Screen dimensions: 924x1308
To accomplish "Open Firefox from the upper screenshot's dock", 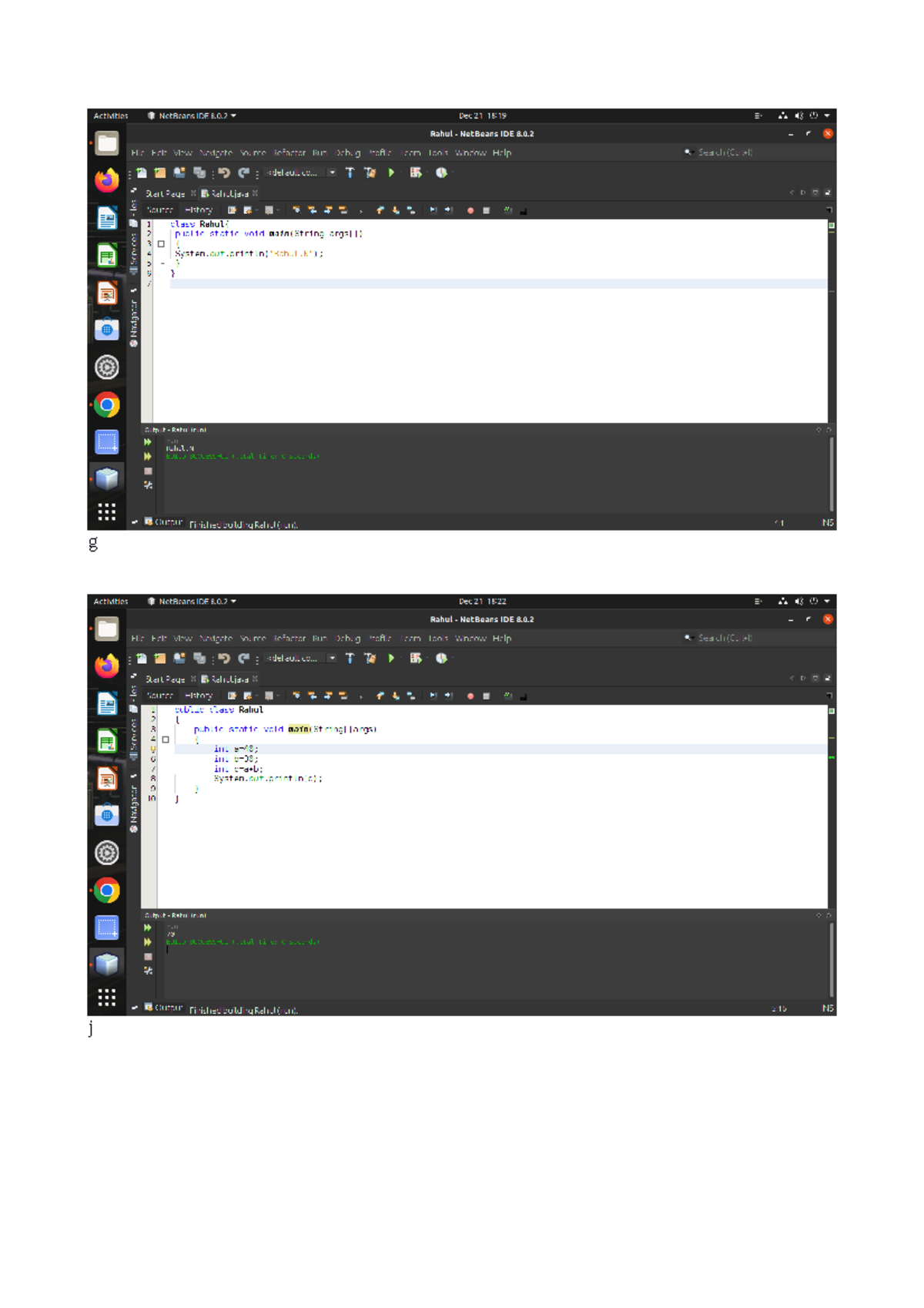I will pyautogui.click(x=107, y=180).
